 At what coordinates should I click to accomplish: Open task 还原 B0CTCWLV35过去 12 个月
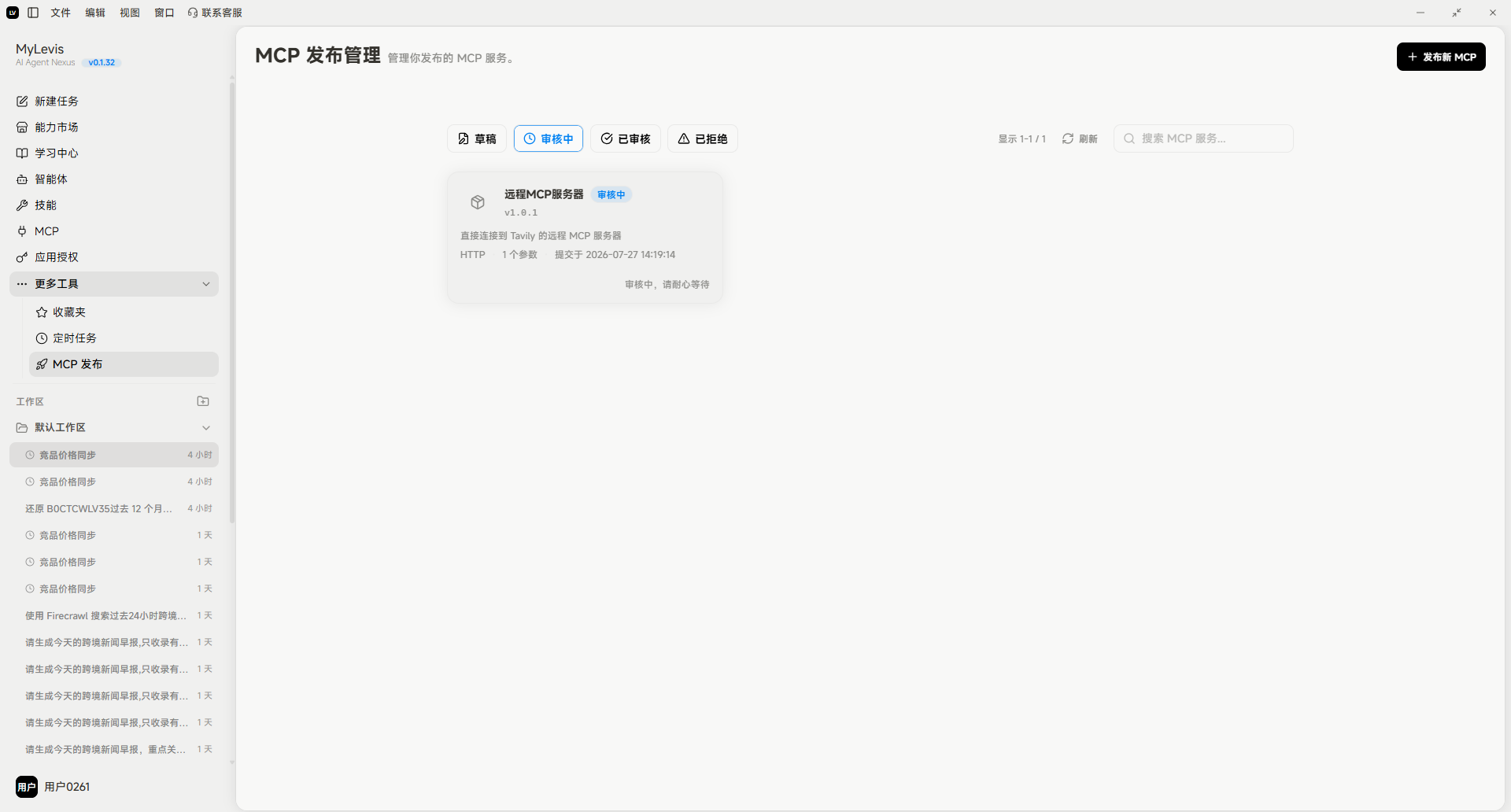point(114,508)
